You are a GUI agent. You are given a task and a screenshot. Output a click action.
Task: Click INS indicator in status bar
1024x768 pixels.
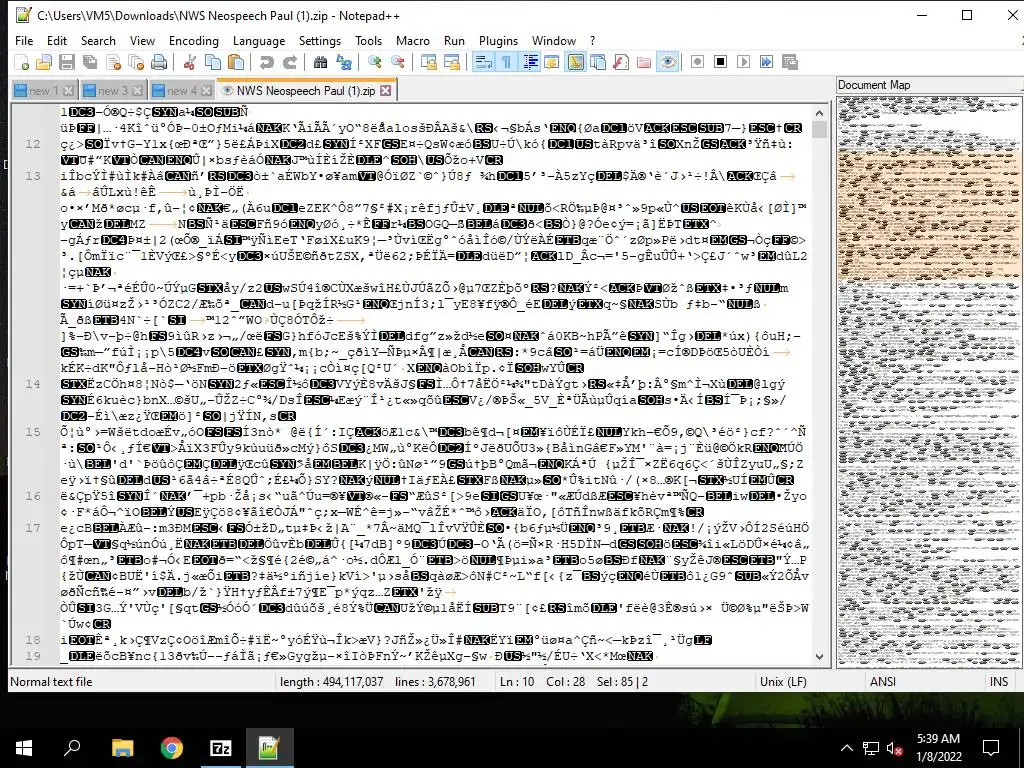(999, 682)
